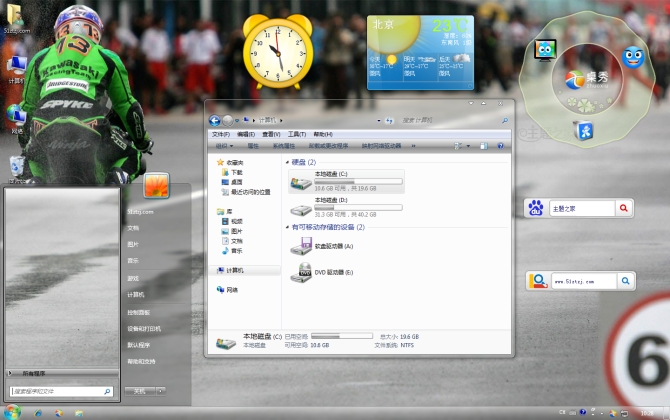Click the blue smiley face in Zhuoxiu widget
Screen dimensions: 670x420
[633, 57]
